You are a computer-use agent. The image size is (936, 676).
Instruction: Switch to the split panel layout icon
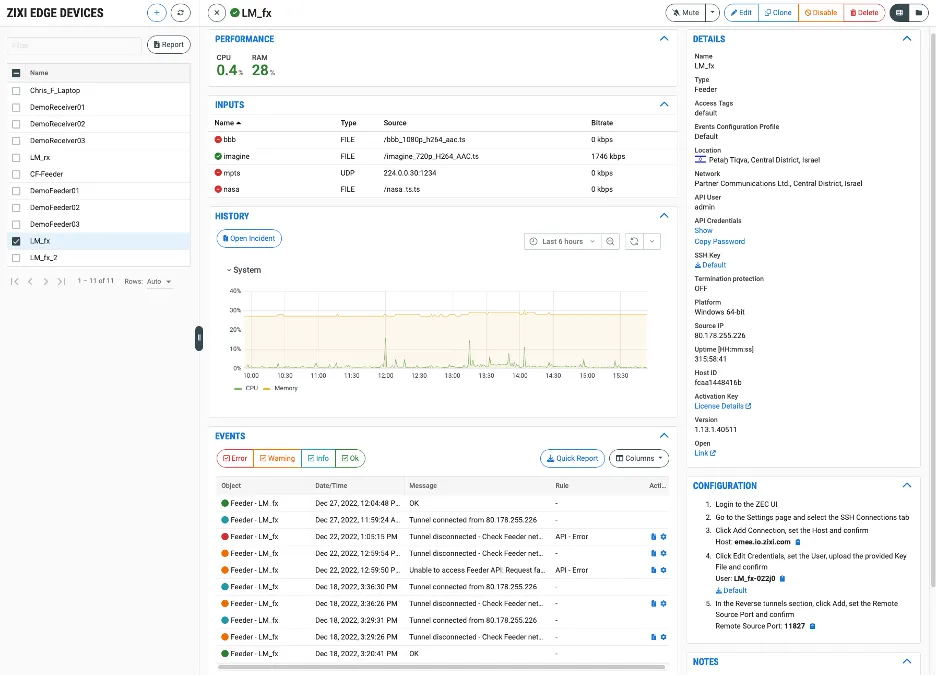tap(900, 13)
